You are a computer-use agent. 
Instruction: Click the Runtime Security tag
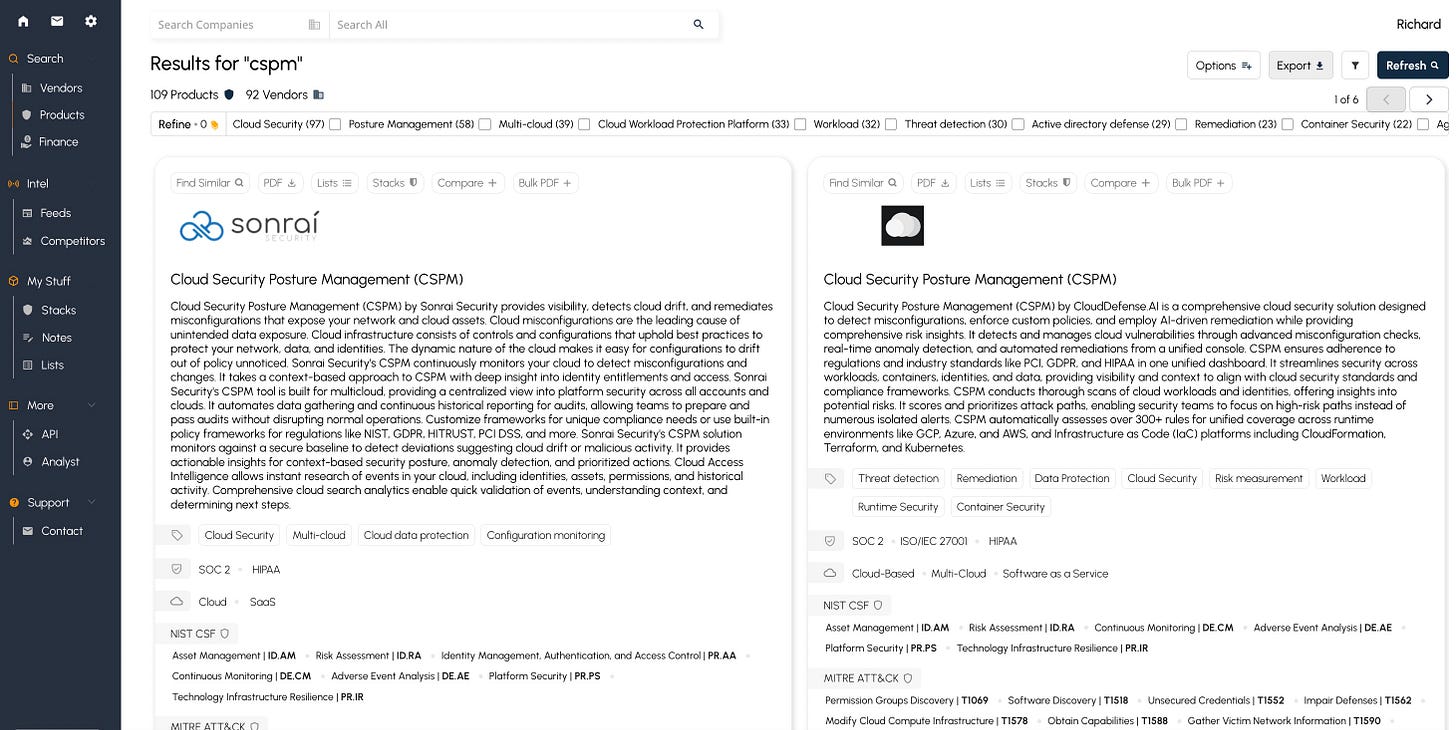(x=898, y=507)
